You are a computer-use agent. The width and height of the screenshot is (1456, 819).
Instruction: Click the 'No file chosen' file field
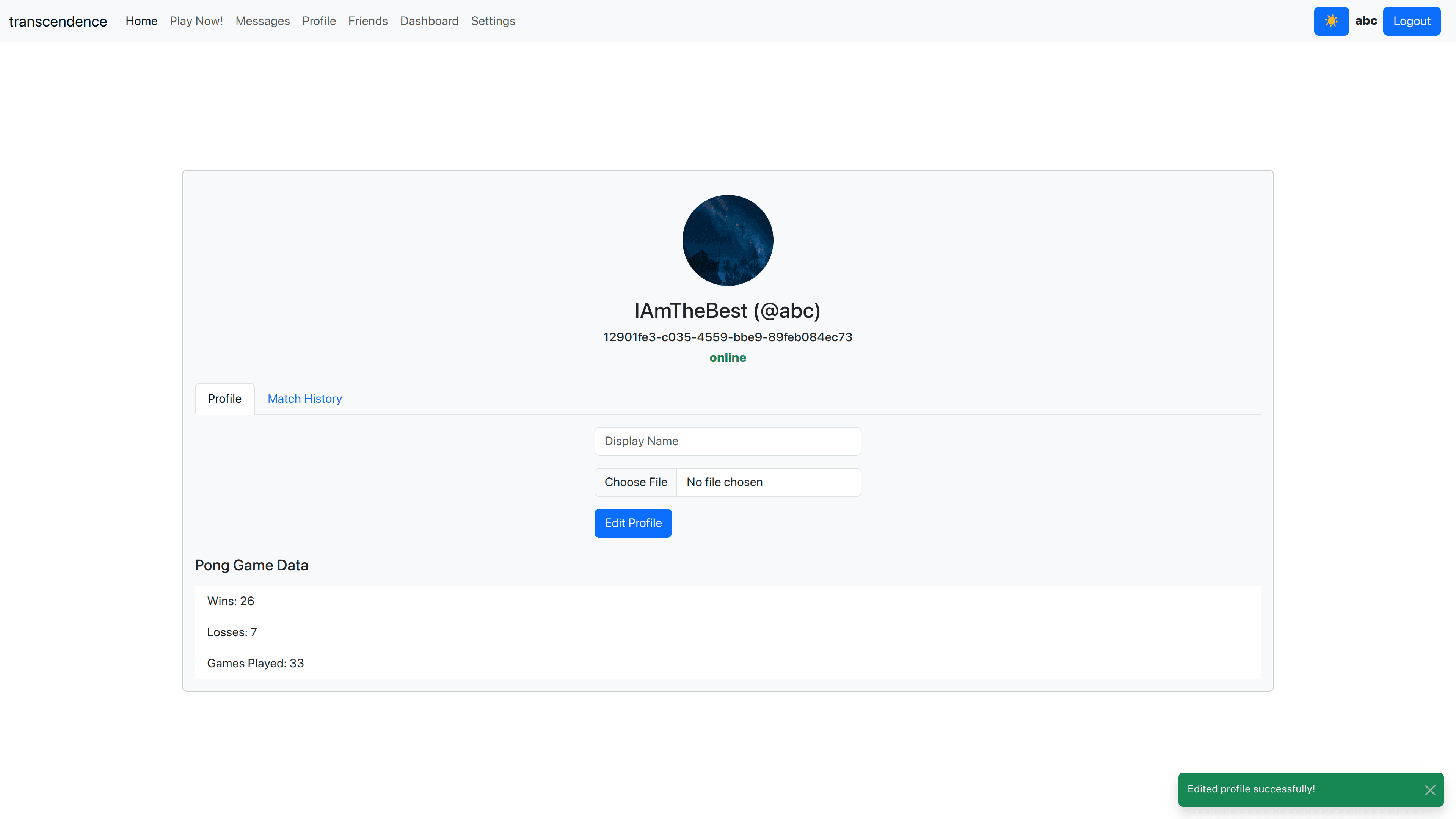pos(768,482)
